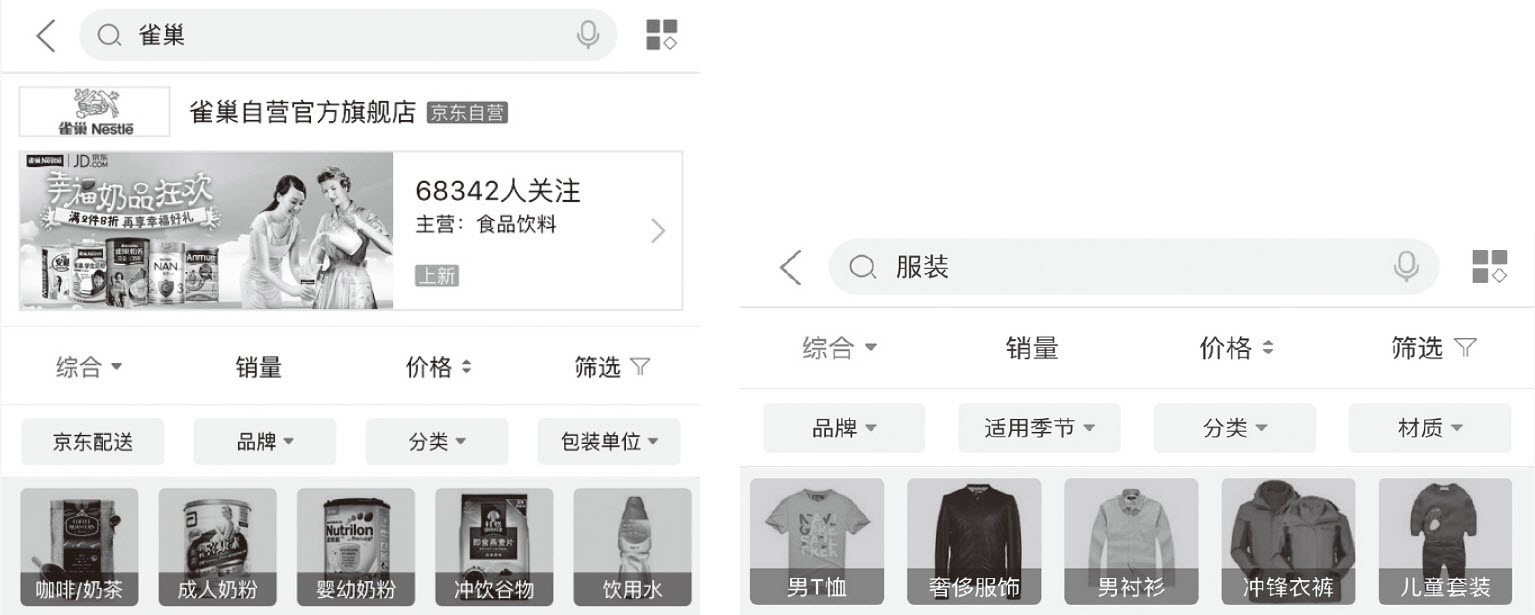Select the 饮用水 category
1535x615 pixels.
[x=632, y=547]
